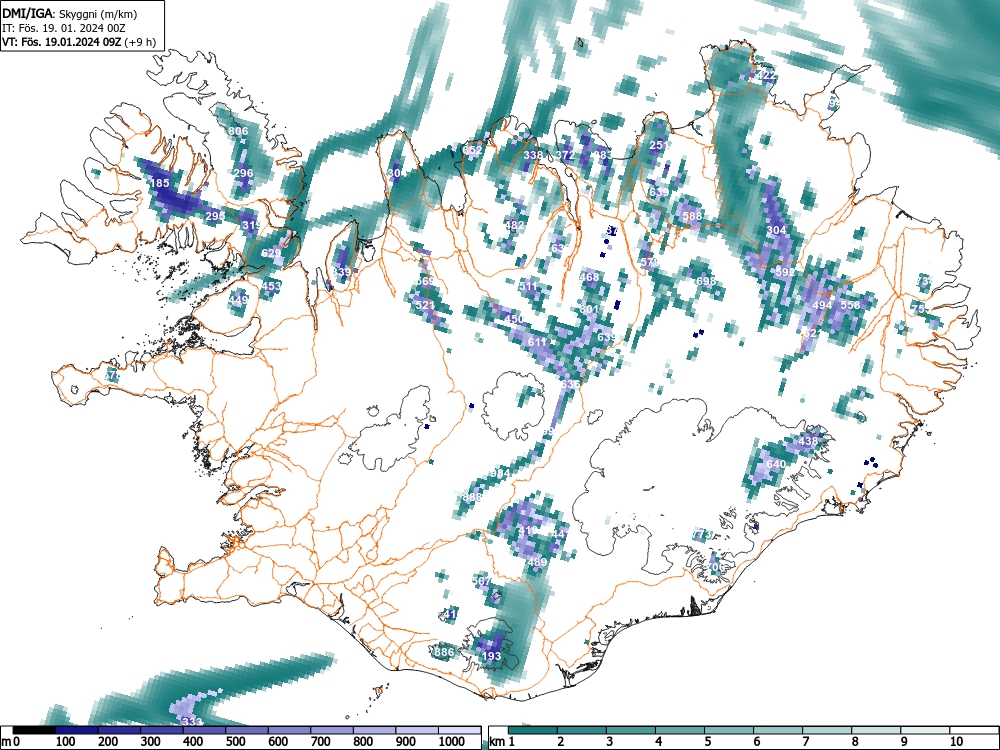Click the map label 449
Screen dimensions: 1000x750
(238, 300)
